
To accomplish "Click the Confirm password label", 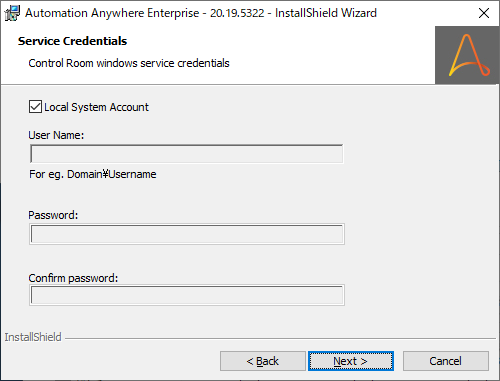I will click(73, 278).
